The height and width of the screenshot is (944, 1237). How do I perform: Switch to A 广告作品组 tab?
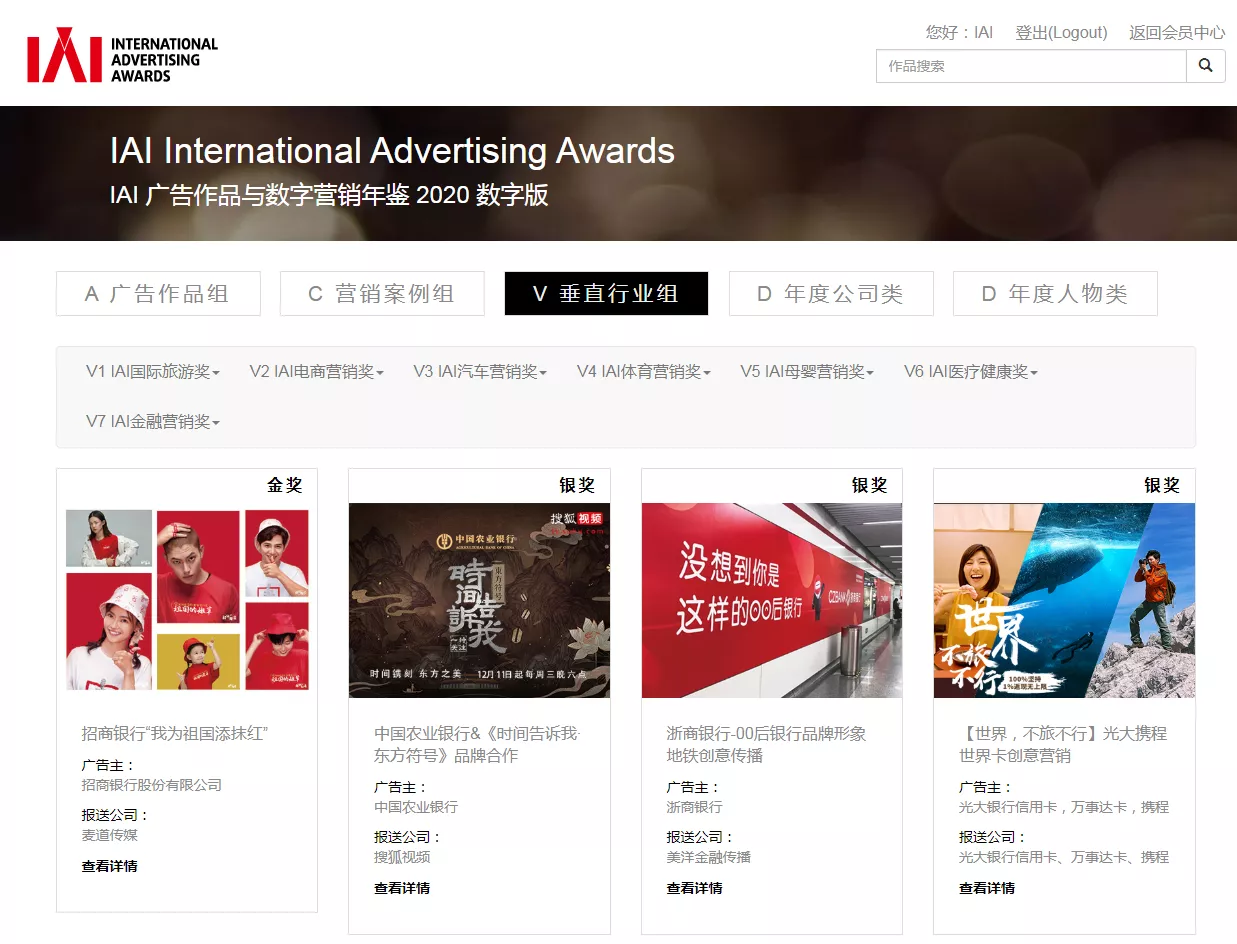[x=158, y=293]
